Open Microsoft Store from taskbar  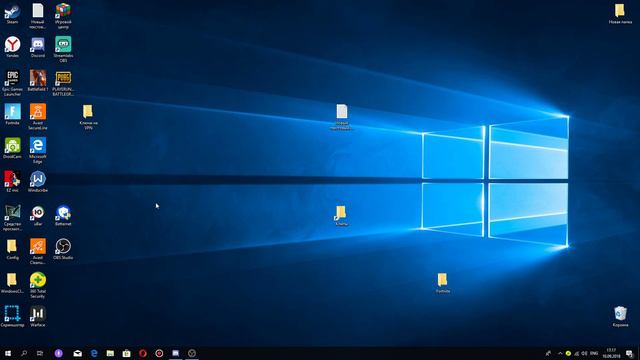(x=127, y=353)
